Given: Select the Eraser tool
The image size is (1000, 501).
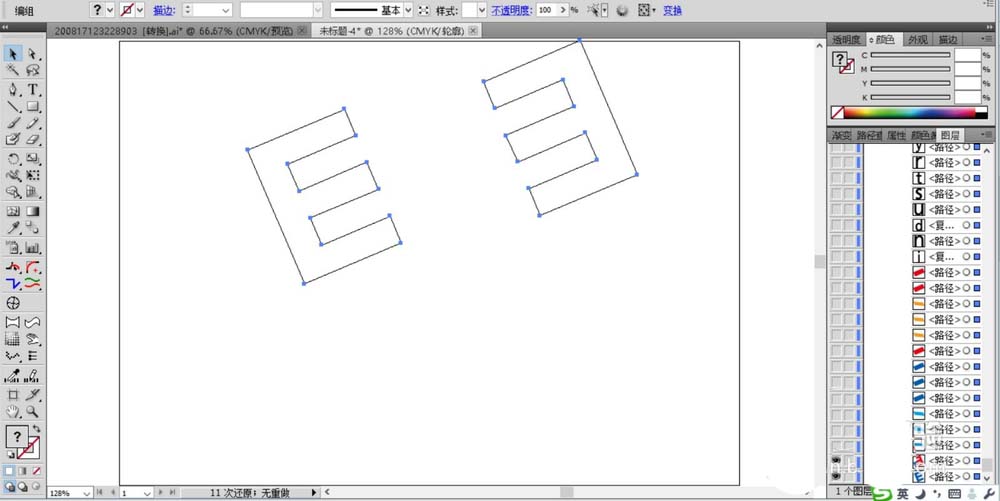Looking at the screenshot, I should [x=33, y=139].
